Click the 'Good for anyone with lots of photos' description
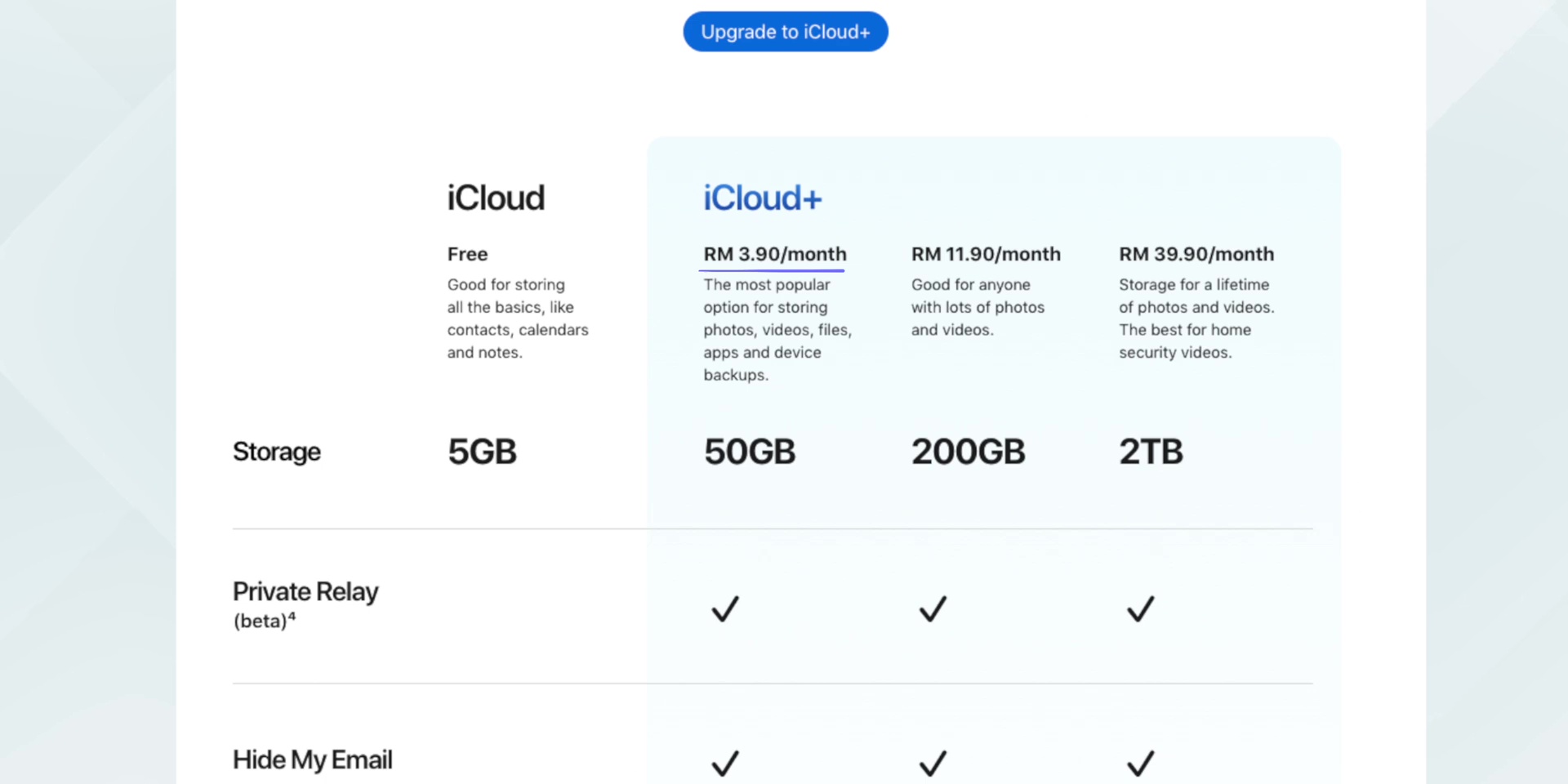 point(978,307)
